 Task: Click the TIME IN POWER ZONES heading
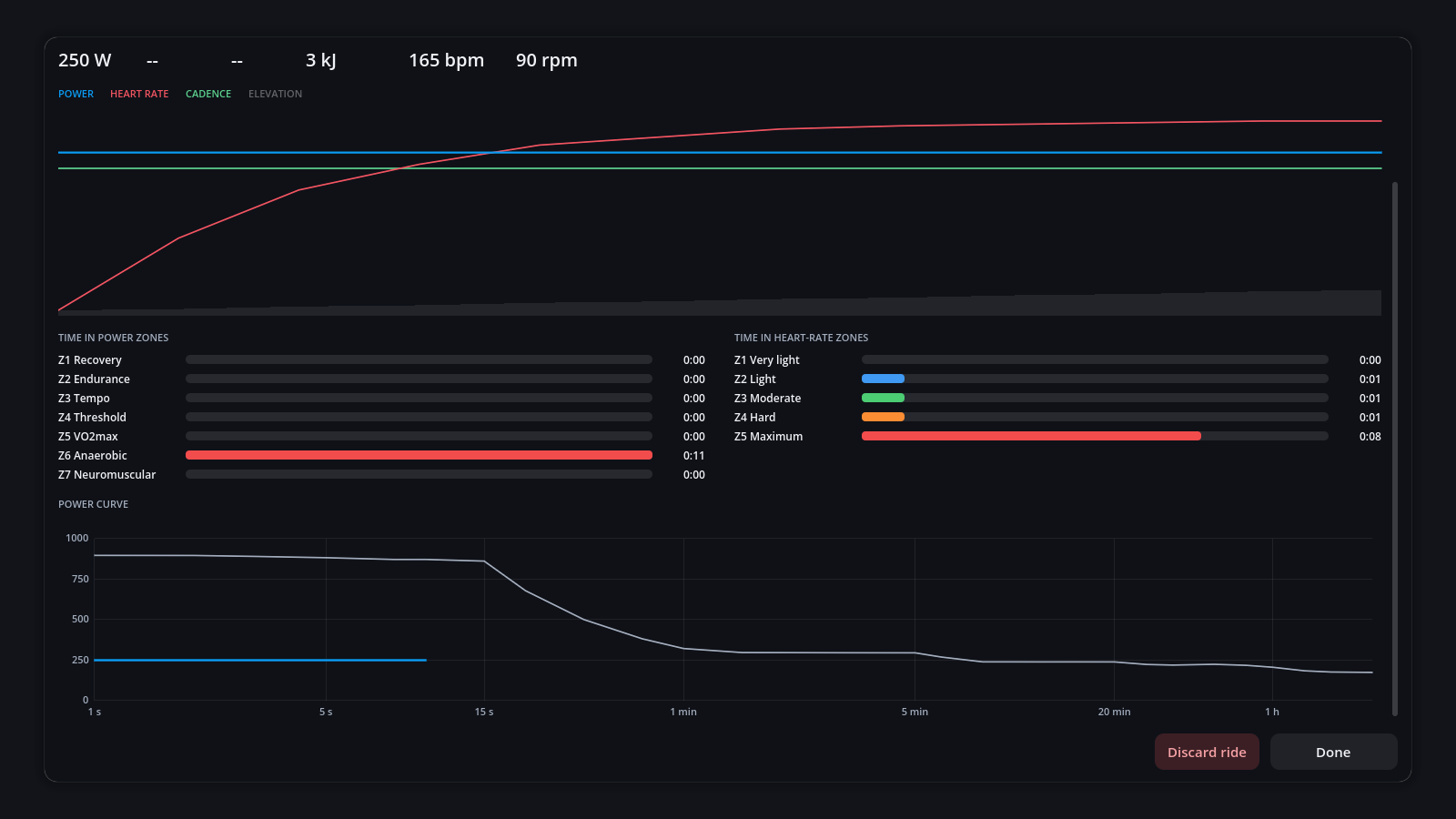tap(114, 338)
